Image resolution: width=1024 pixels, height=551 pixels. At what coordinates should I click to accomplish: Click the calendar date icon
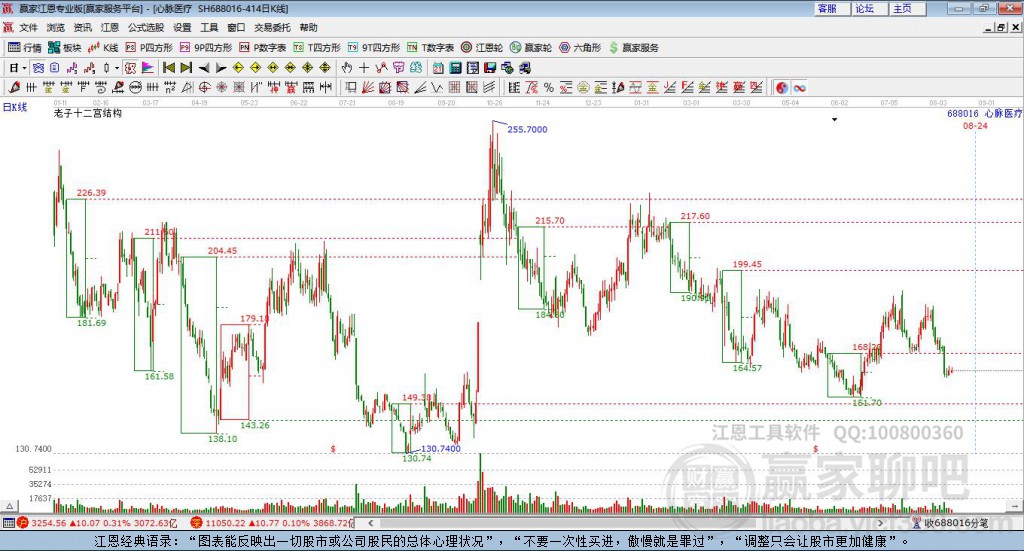pyautogui.click(x=438, y=68)
